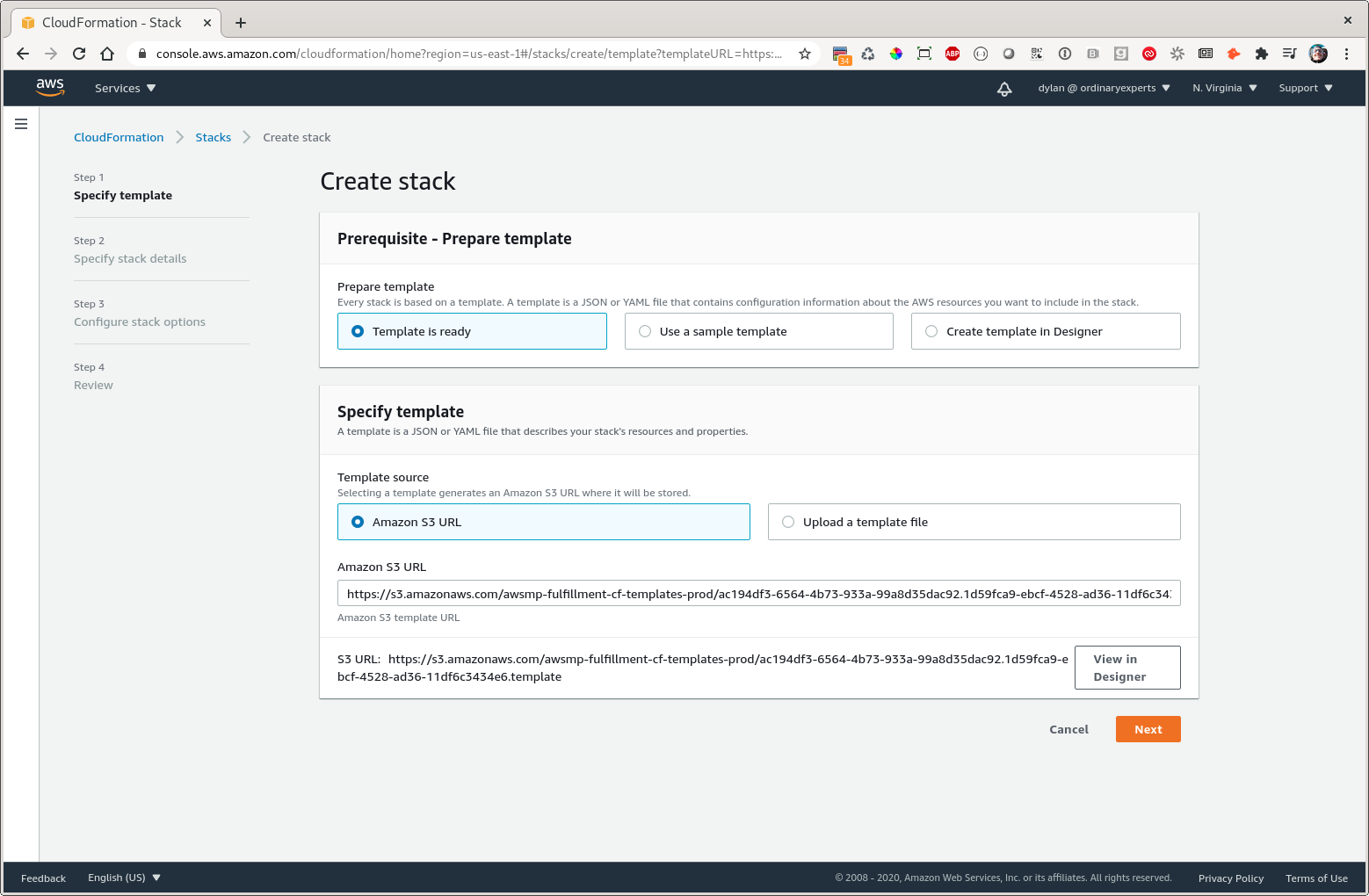Open the Support menu

[x=1305, y=88]
